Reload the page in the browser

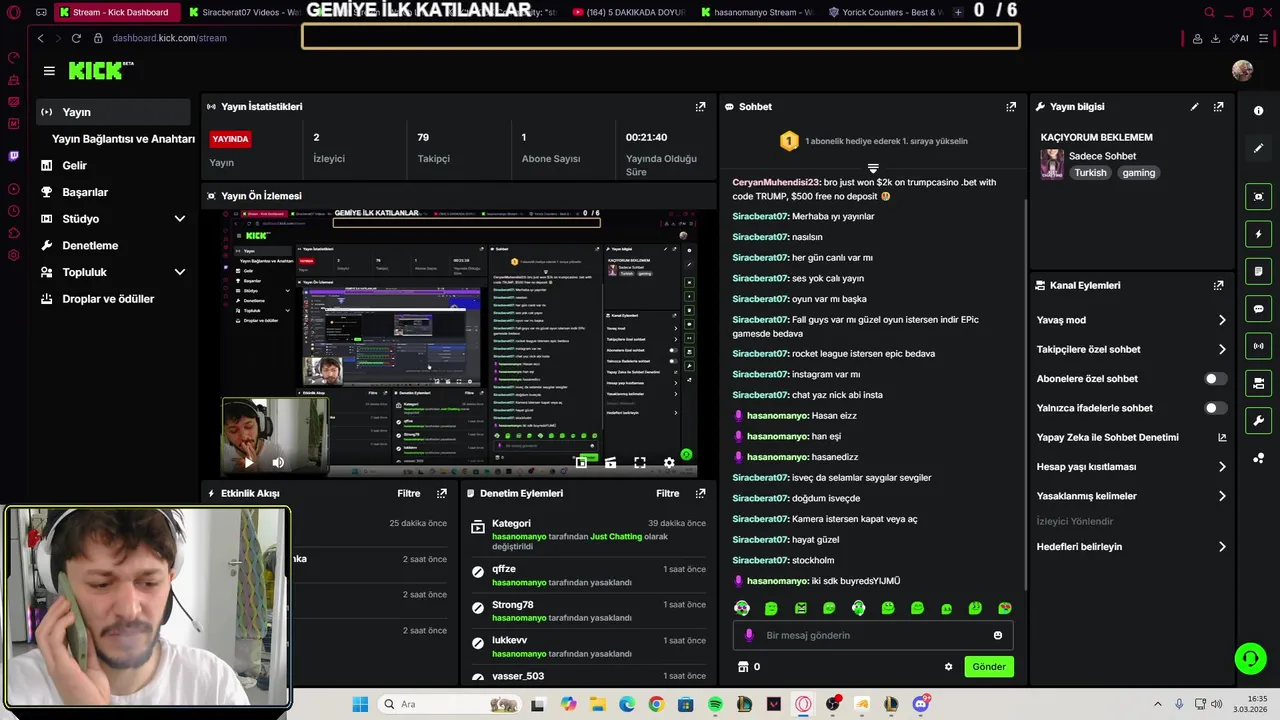pos(76,38)
